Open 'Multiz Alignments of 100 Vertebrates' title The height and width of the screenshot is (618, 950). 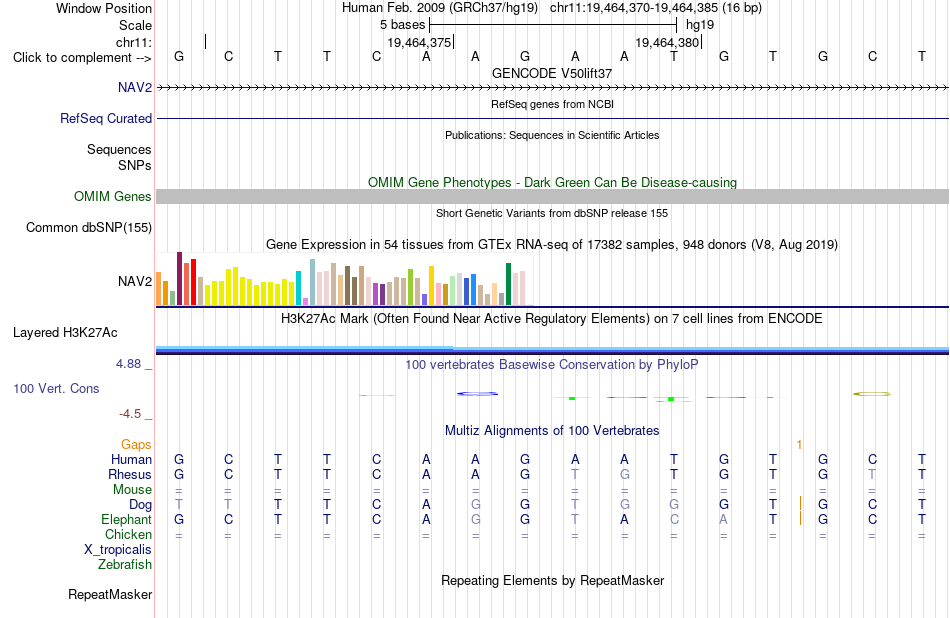[552, 431]
